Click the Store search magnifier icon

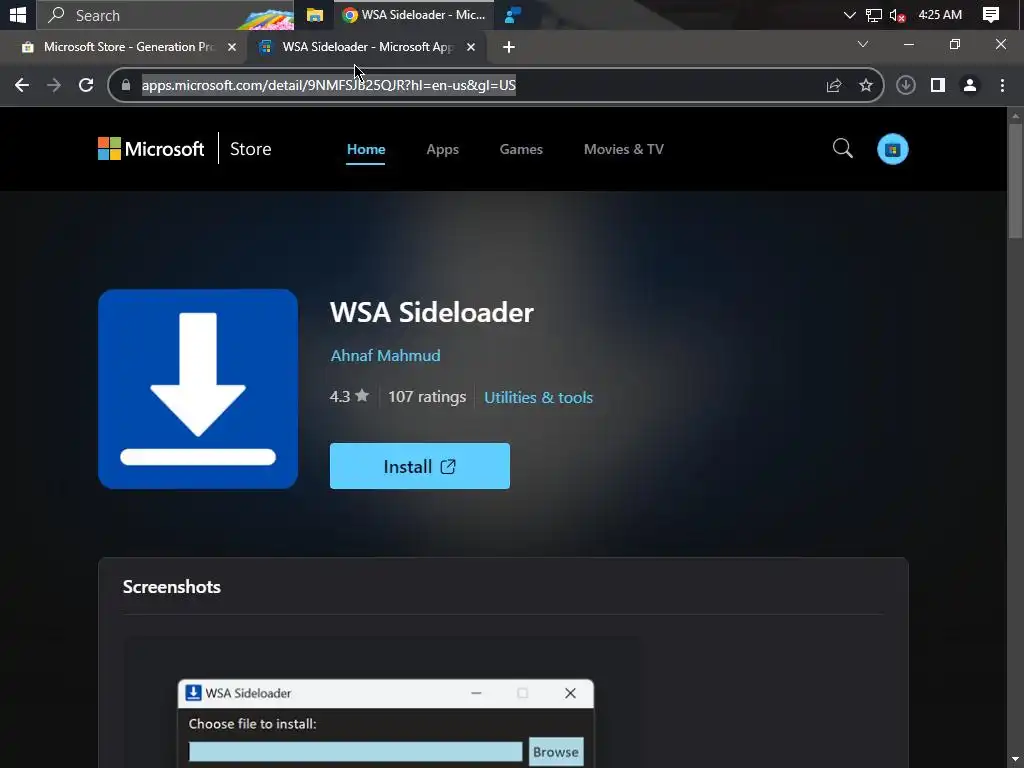click(842, 149)
